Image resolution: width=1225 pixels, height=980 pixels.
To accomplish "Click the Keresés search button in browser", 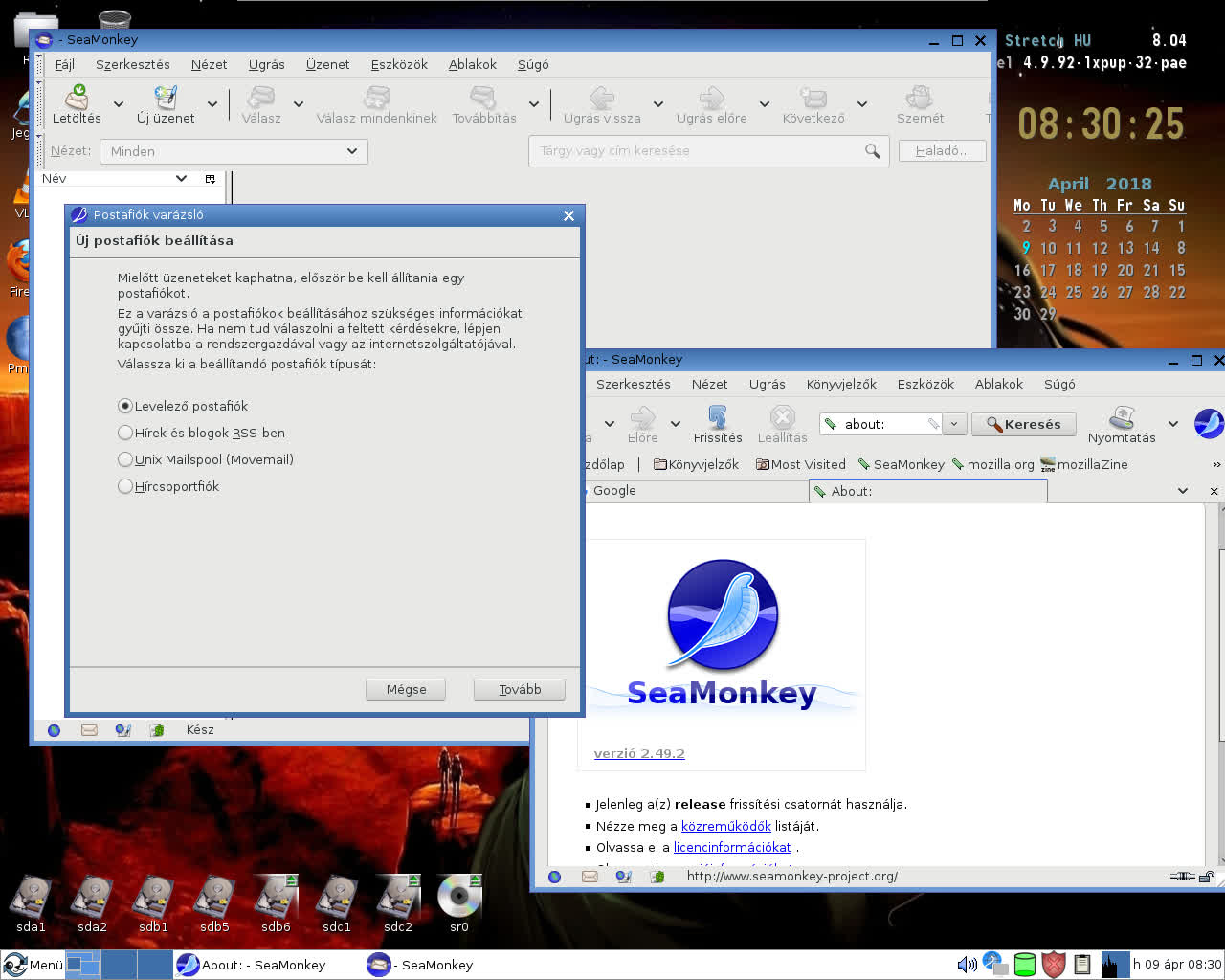I will click(x=1023, y=424).
